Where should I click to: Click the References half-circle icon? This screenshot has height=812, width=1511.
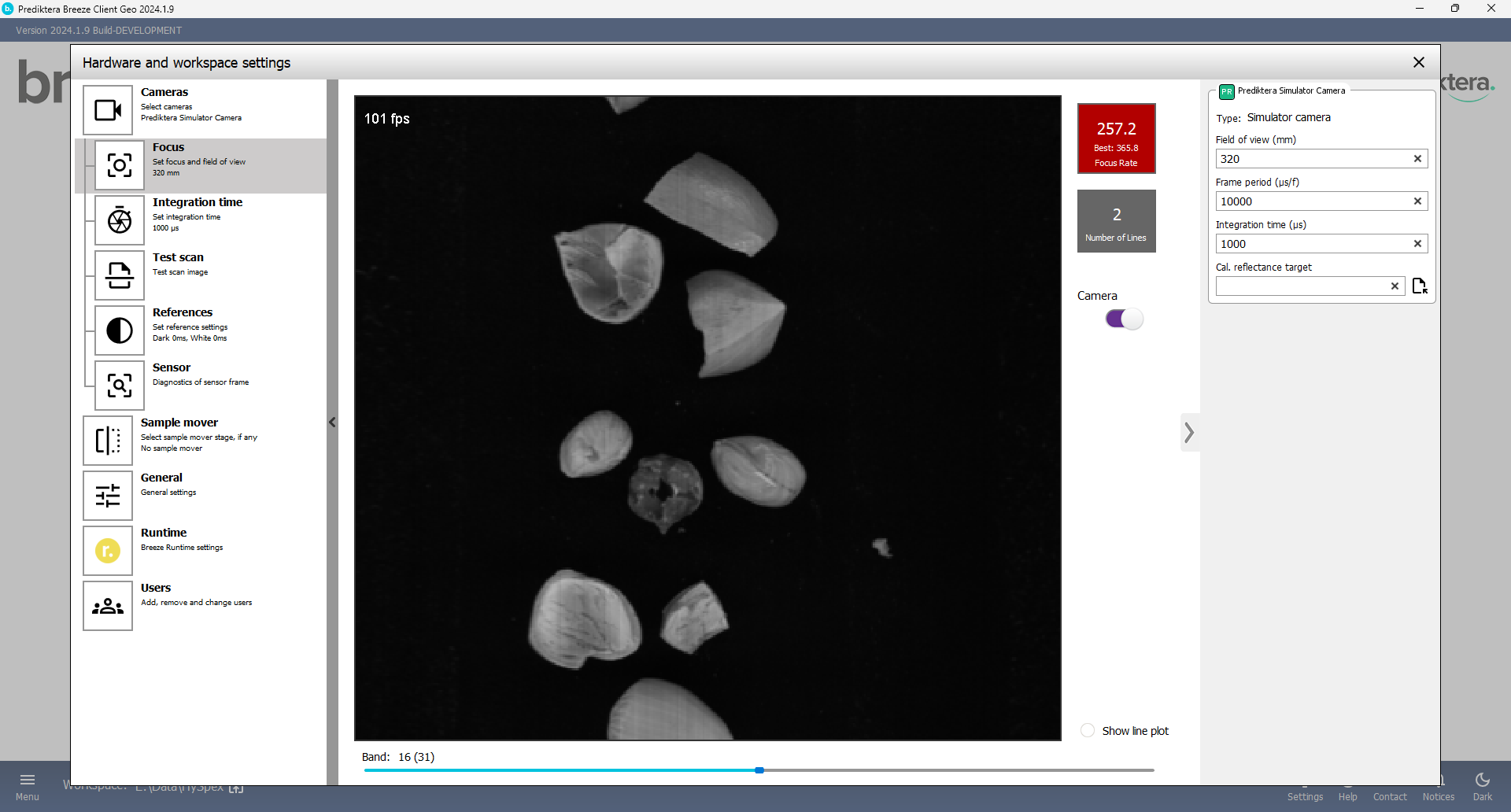tap(120, 330)
